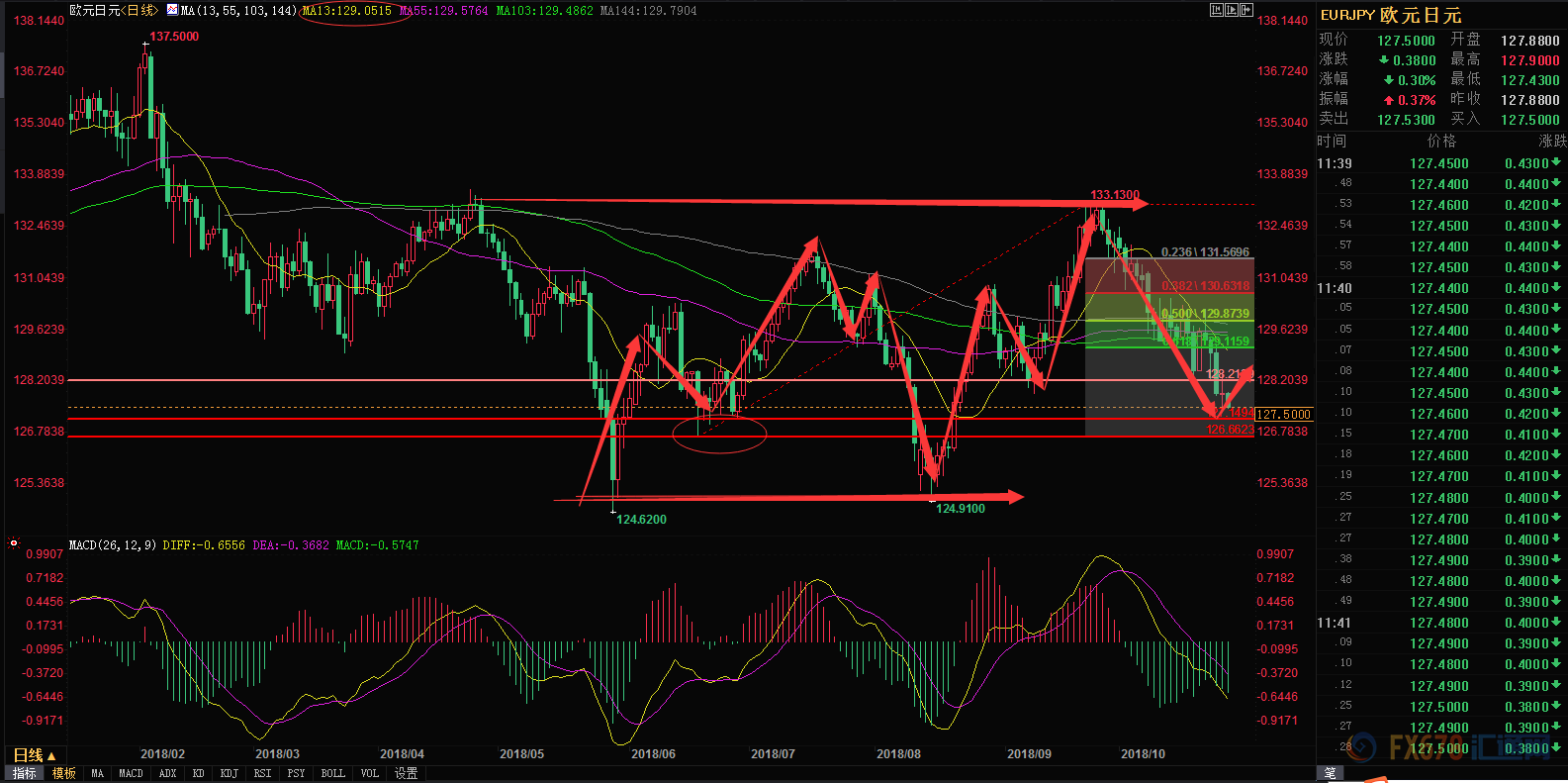The height and width of the screenshot is (783, 1568).
Task: Click the MACD:-0.5747 value
Action: (x=378, y=545)
